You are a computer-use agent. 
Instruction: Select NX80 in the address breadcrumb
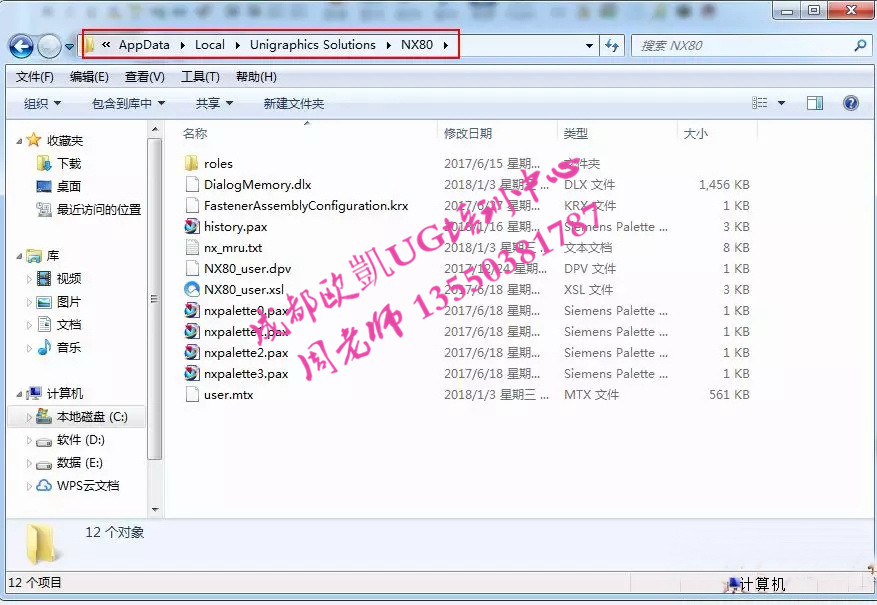[417, 45]
